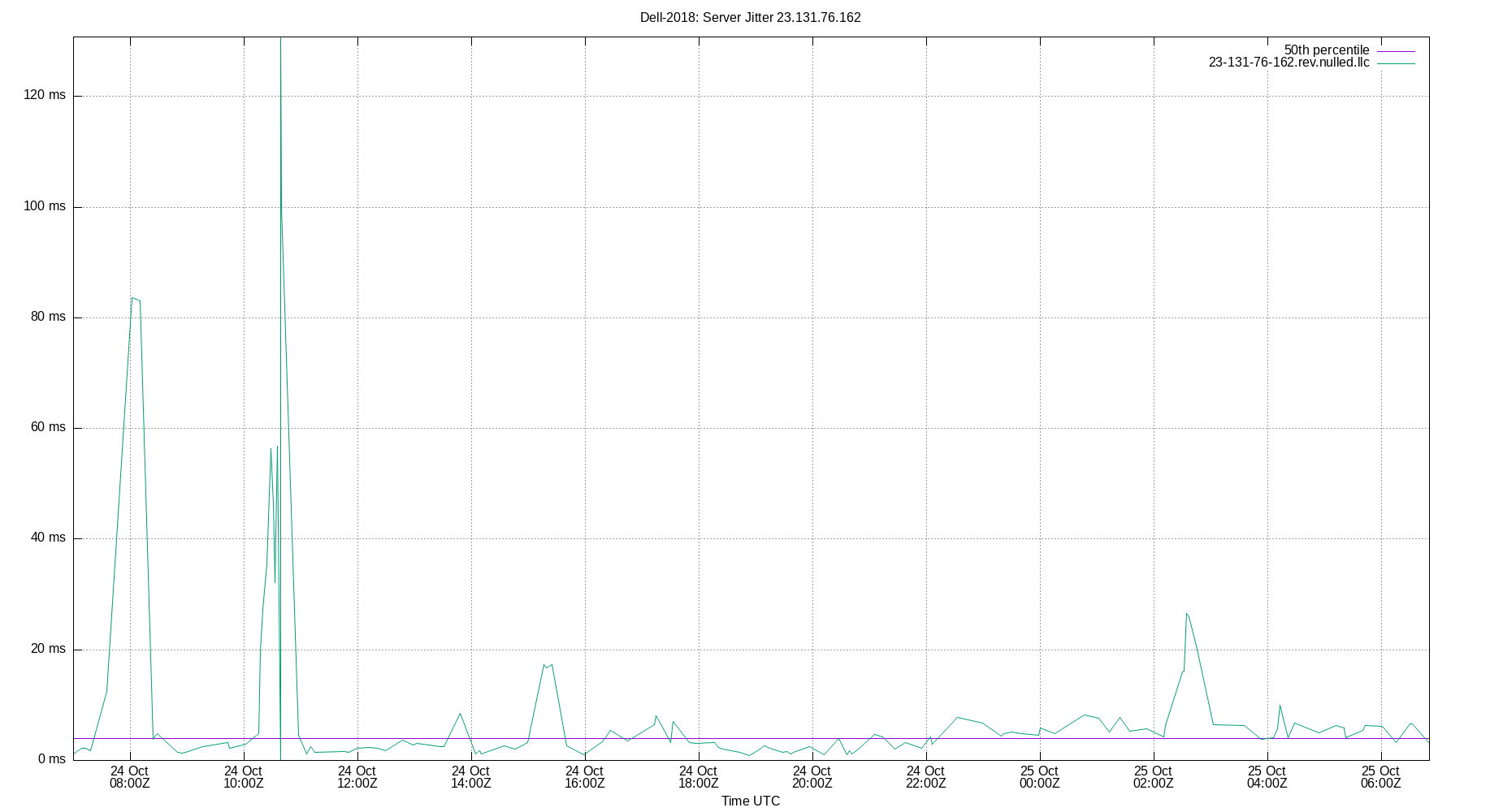Click the '24 Oct 14:00Z' x-axis label
1503x812 pixels.
tap(470, 777)
